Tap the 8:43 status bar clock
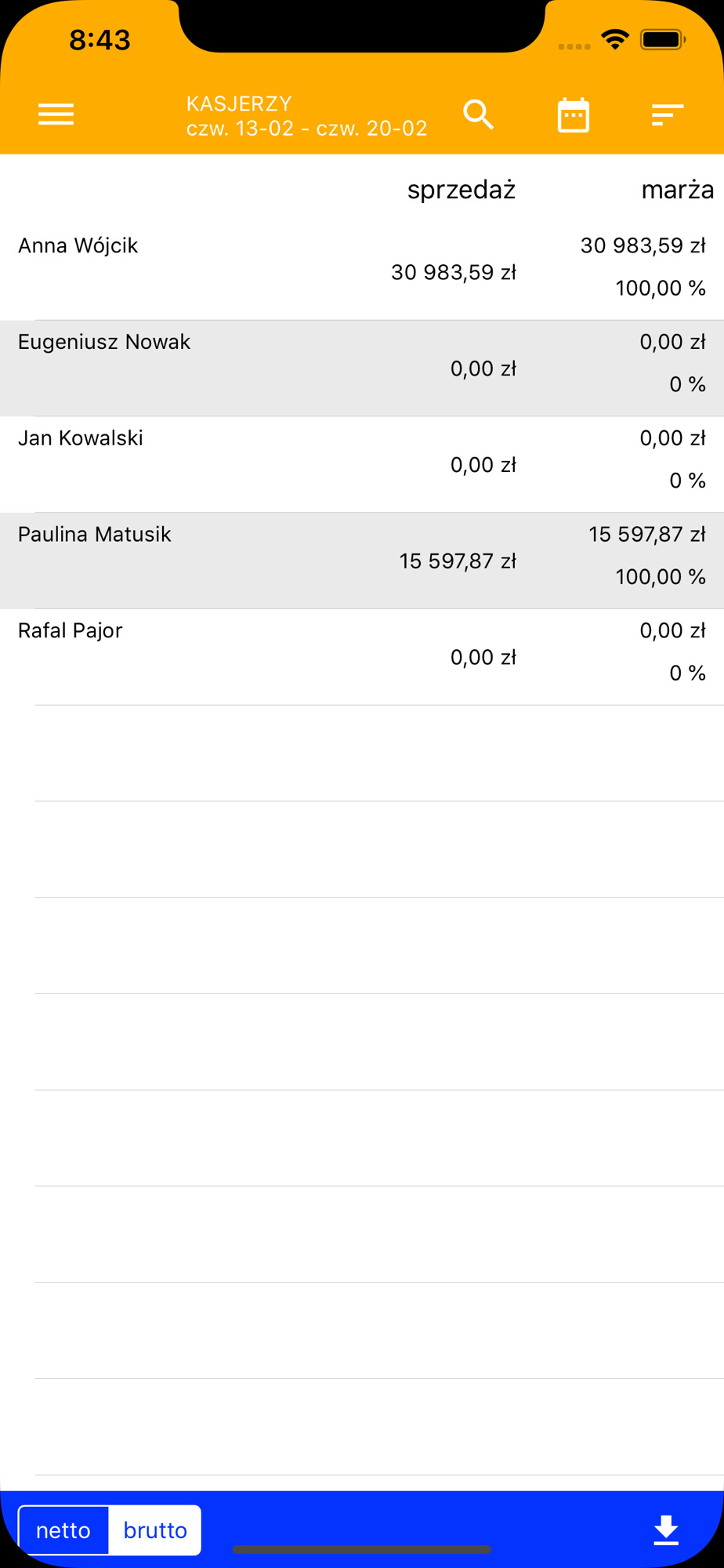The image size is (724, 1568). coord(100,39)
